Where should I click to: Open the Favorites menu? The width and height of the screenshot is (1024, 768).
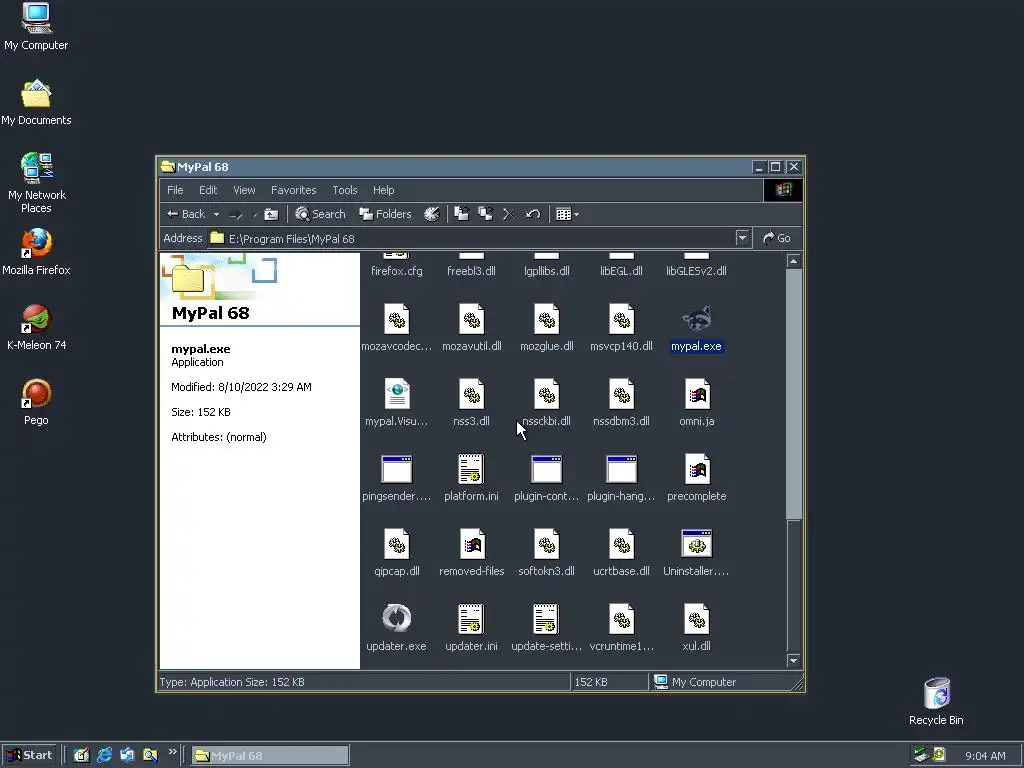coord(293,190)
